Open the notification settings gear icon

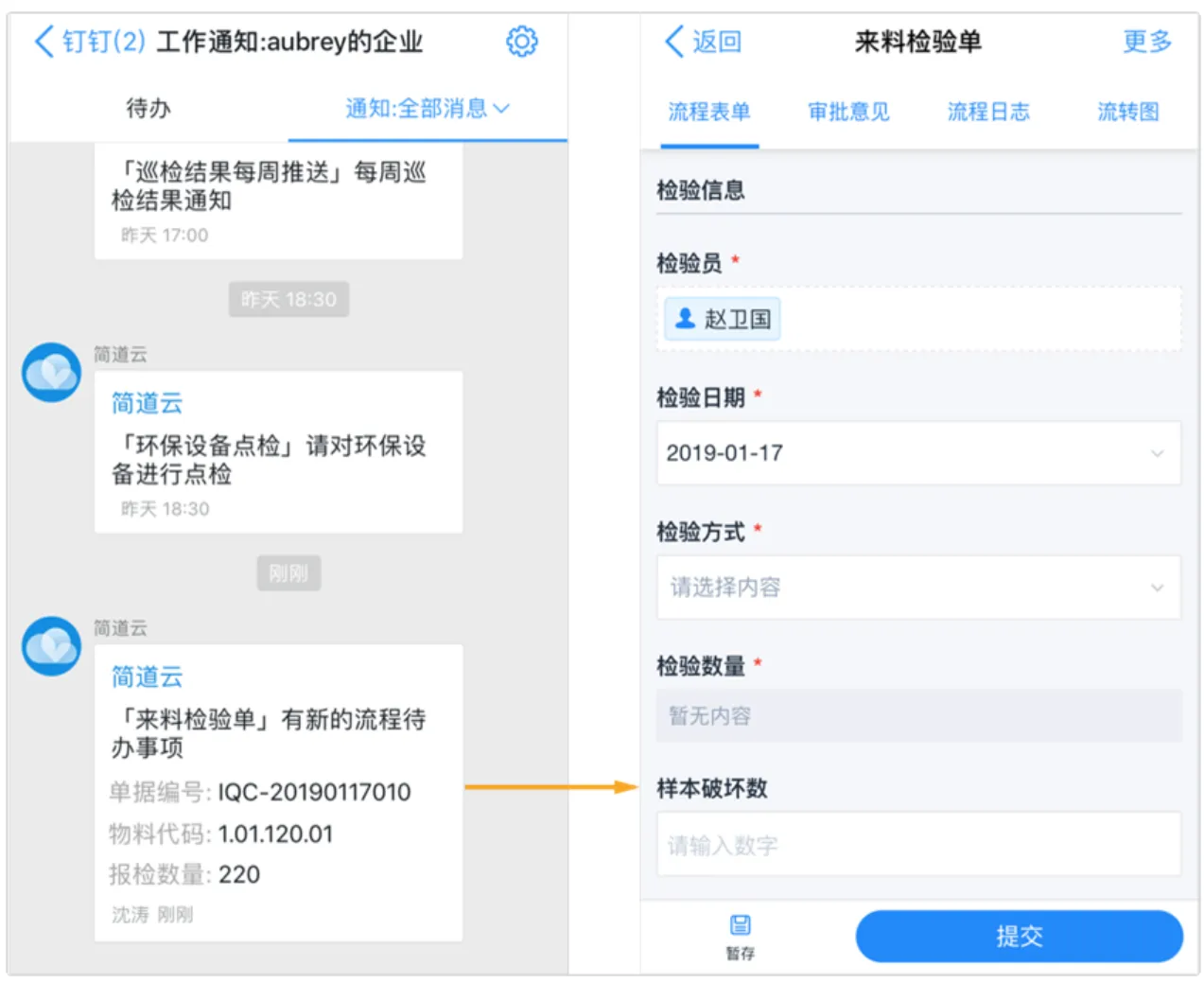[x=522, y=41]
